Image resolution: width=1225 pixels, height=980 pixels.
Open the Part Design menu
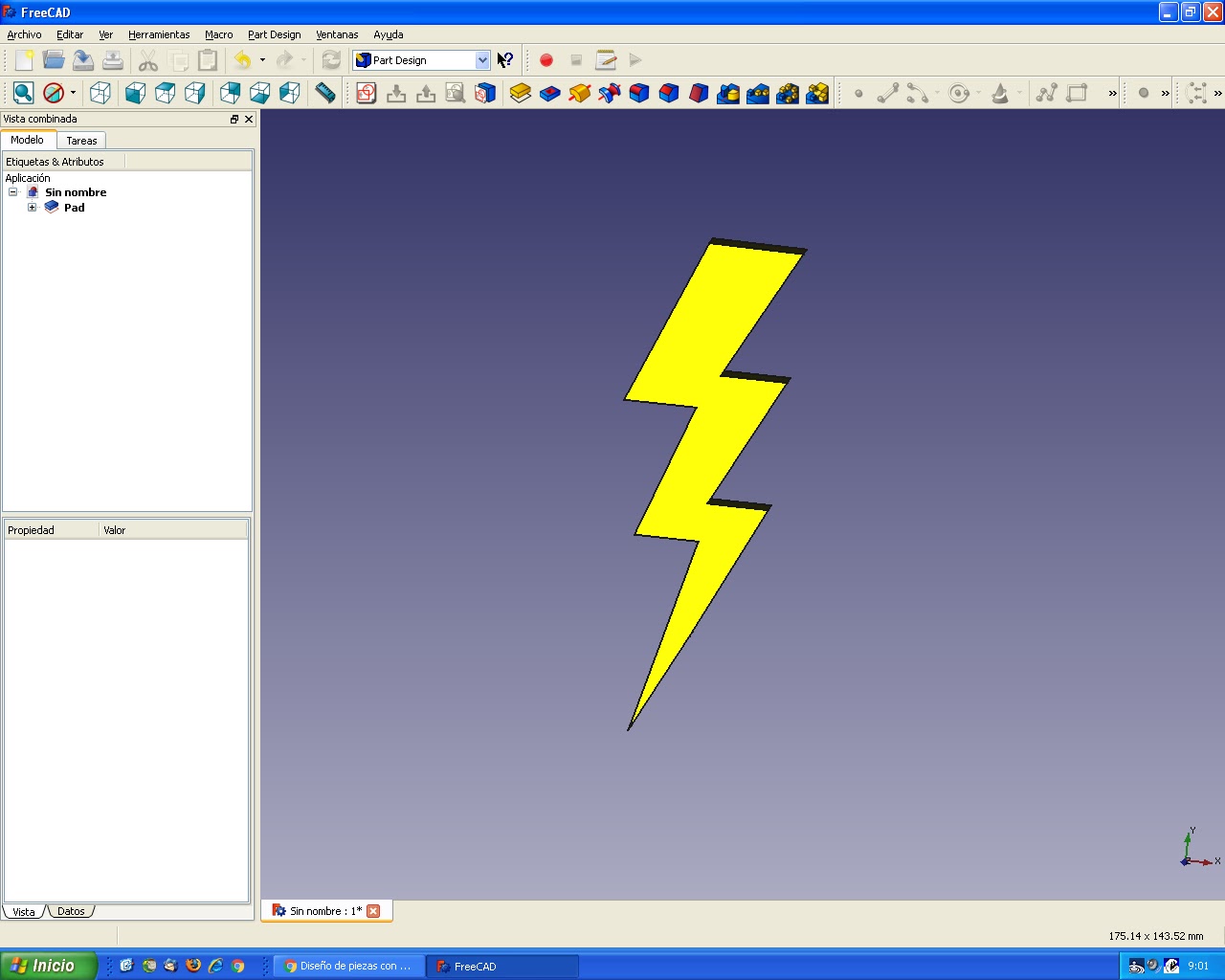point(274,34)
